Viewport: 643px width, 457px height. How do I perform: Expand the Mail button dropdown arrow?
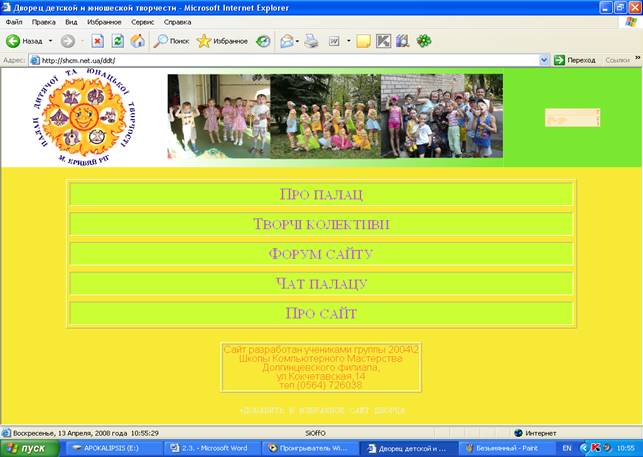297,41
